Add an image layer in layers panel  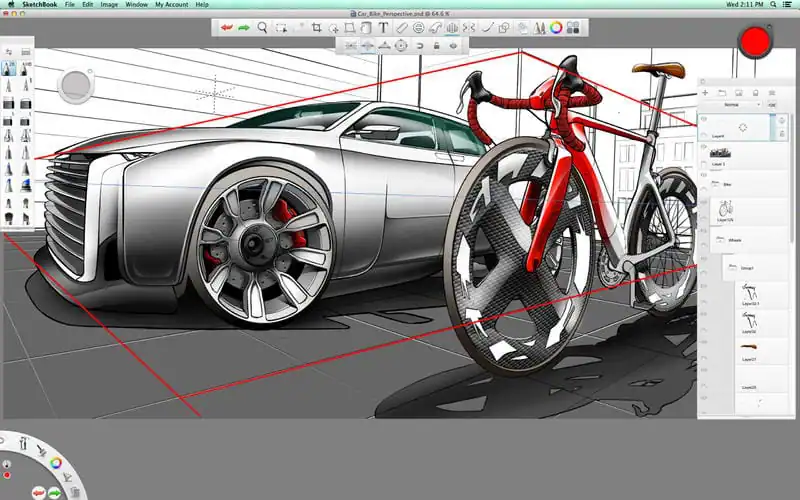[738, 92]
